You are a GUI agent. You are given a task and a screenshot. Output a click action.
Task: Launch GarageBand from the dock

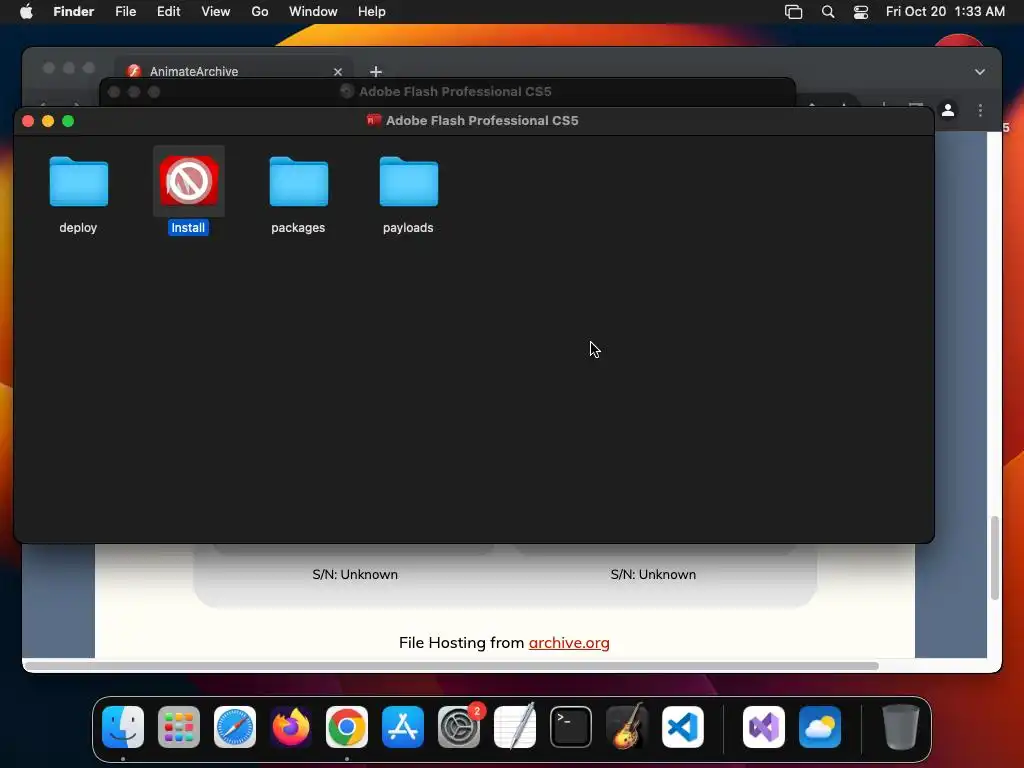pyautogui.click(x=627, y=727)
